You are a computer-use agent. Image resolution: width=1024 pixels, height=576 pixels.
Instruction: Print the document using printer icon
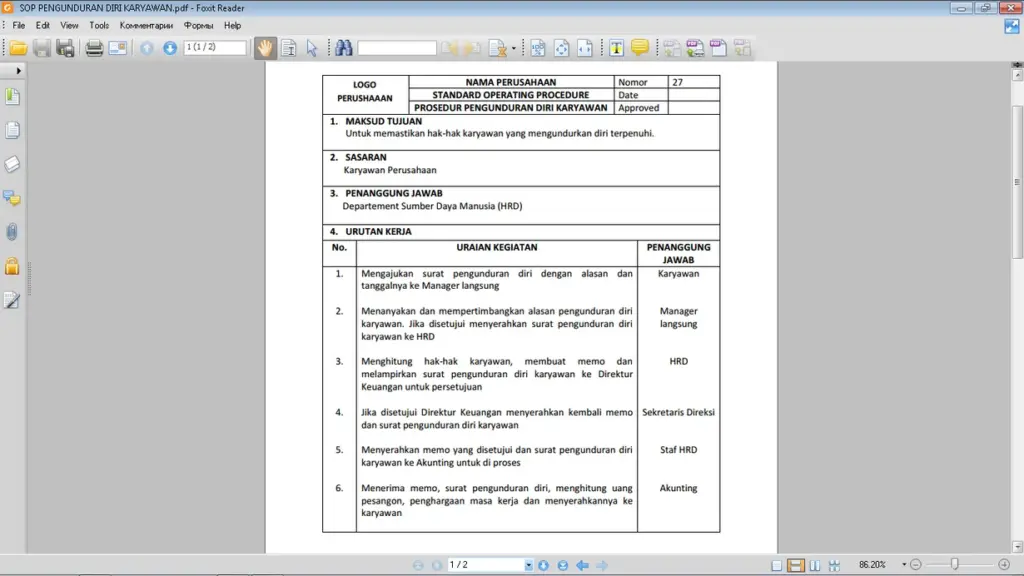[x=94, y=48]
